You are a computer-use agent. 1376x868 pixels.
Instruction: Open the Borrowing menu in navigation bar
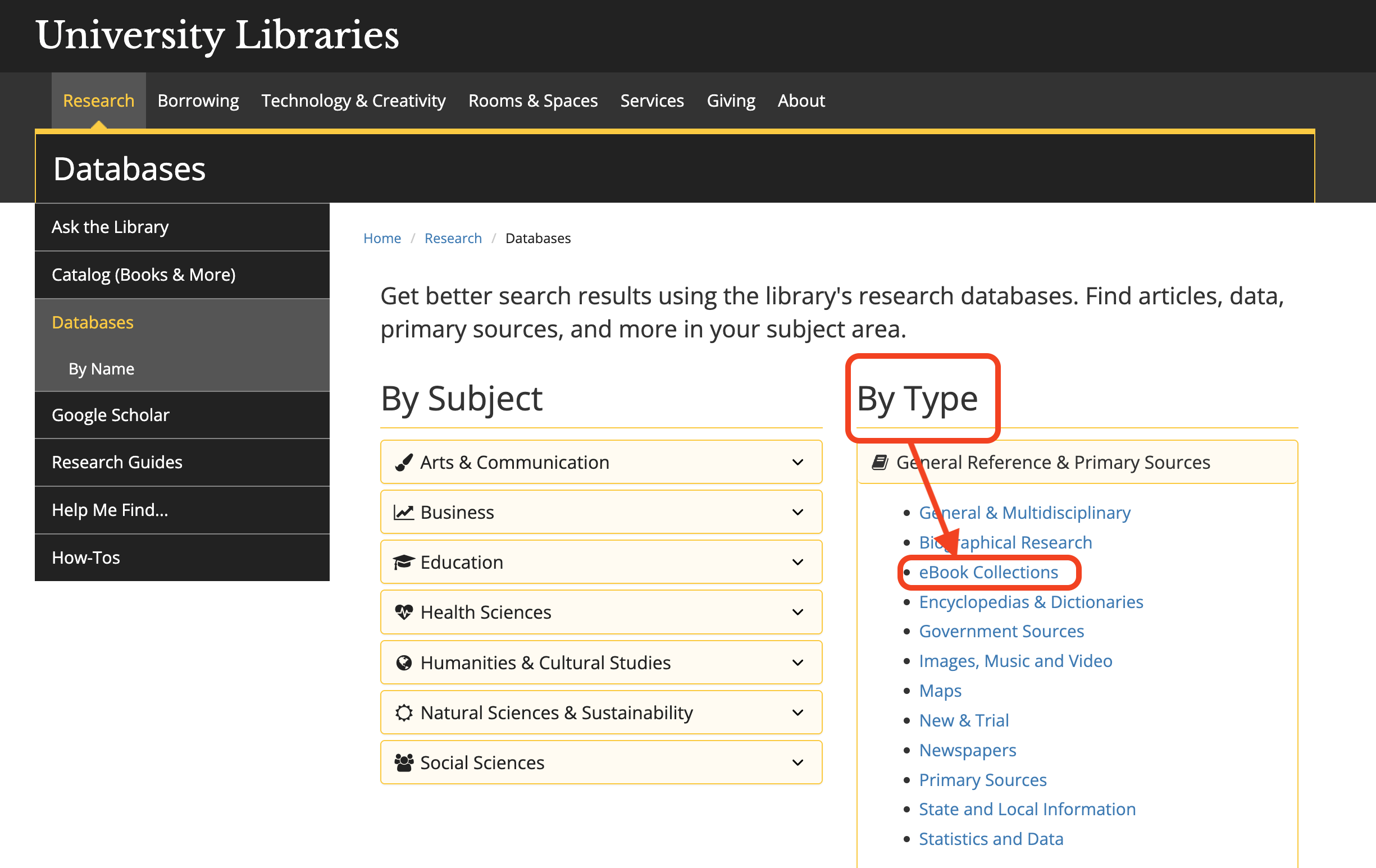click(198, 100)
